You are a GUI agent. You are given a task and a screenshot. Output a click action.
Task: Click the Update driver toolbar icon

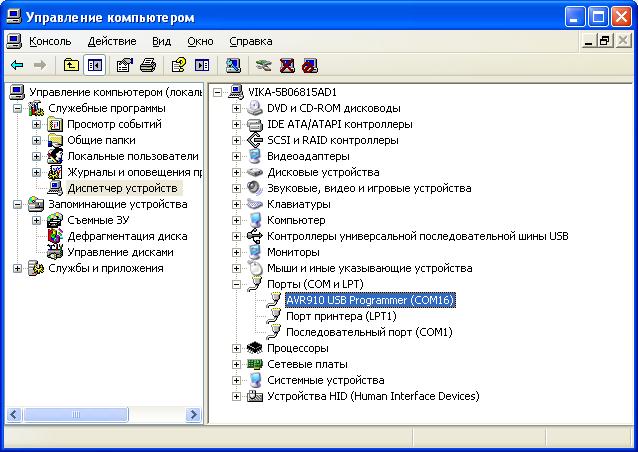pos(264,65)
